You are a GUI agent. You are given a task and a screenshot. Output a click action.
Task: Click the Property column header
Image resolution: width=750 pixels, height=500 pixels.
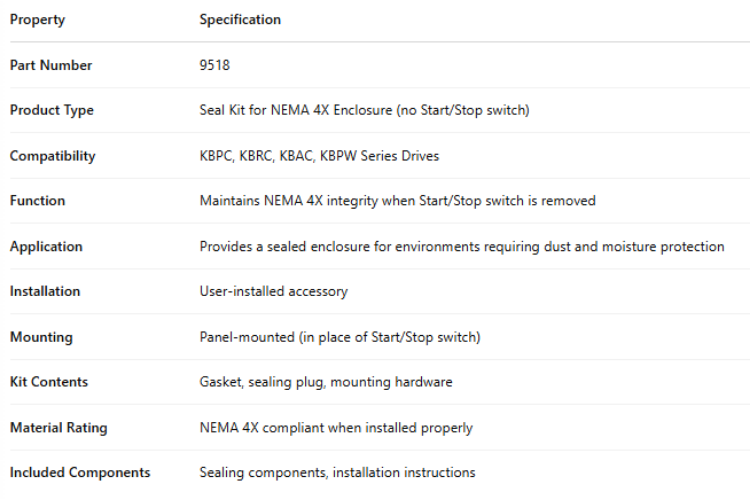(37, 19)
